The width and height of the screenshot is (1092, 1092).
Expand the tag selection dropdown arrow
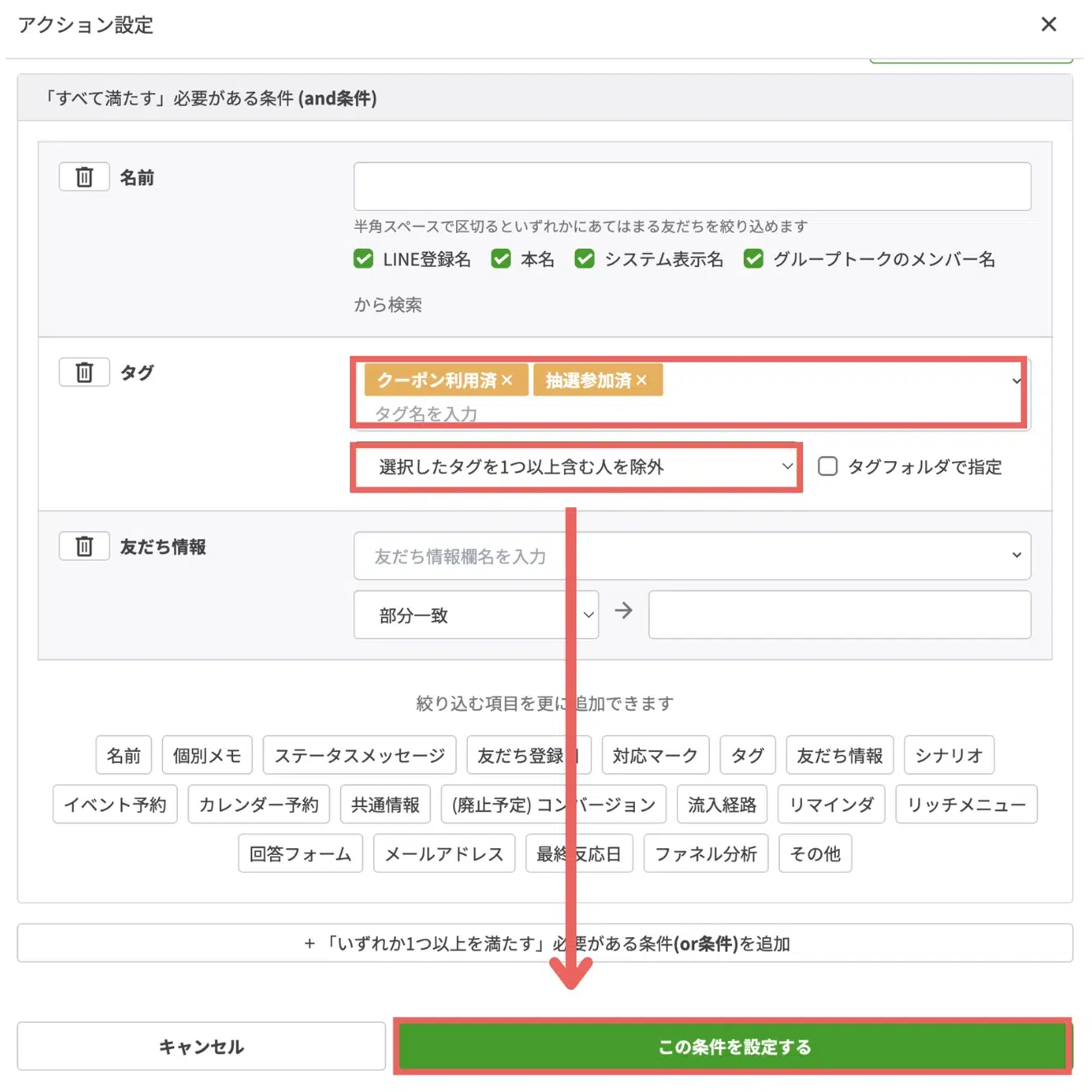tap(1017, 380)
